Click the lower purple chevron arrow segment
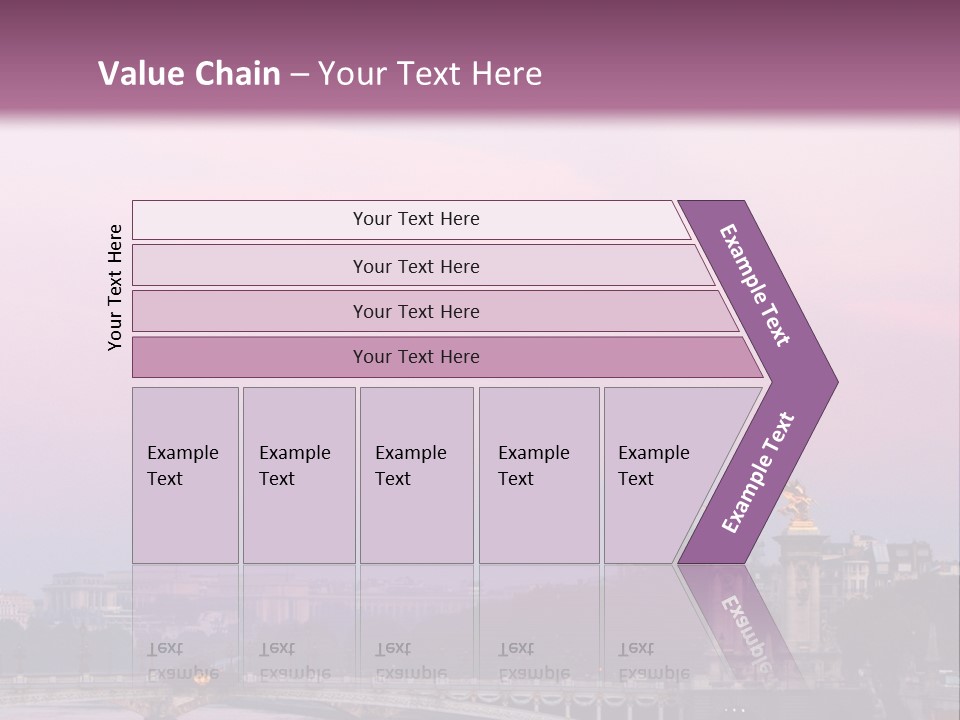Viewport: 960px width, 720px height. (757, 472)
